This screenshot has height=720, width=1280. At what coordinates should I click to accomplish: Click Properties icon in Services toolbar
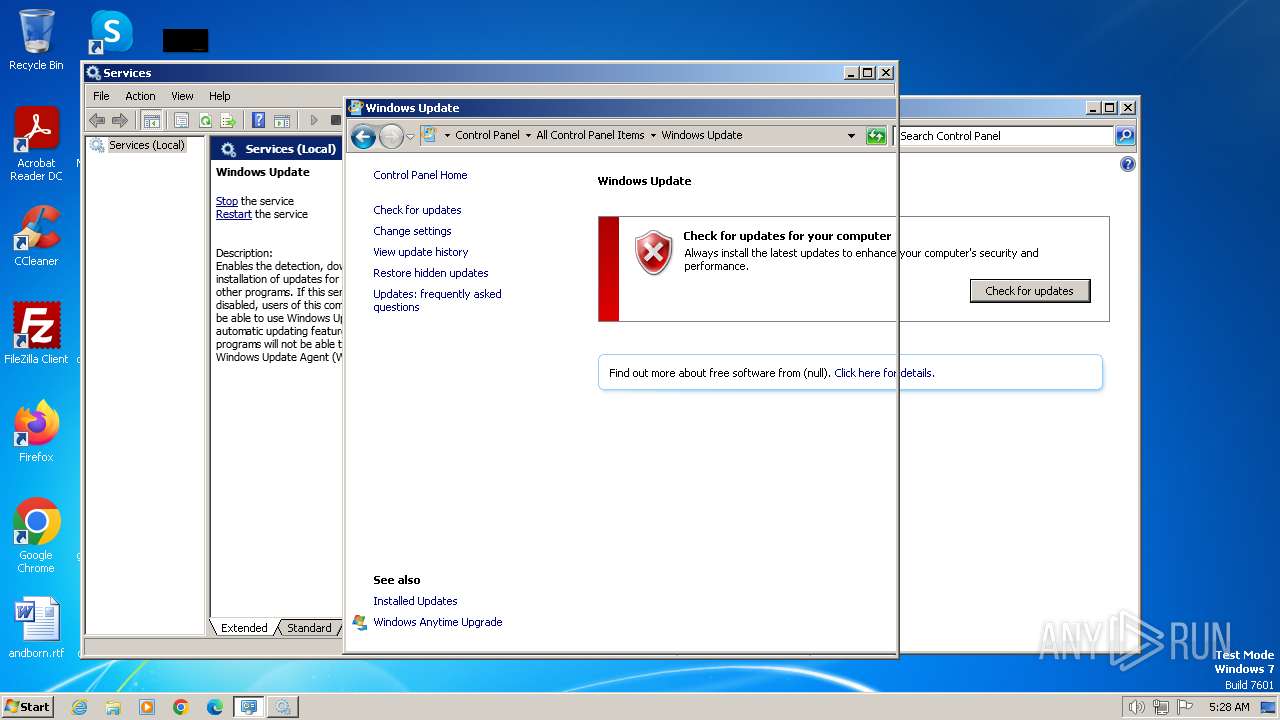pos(181,120)
